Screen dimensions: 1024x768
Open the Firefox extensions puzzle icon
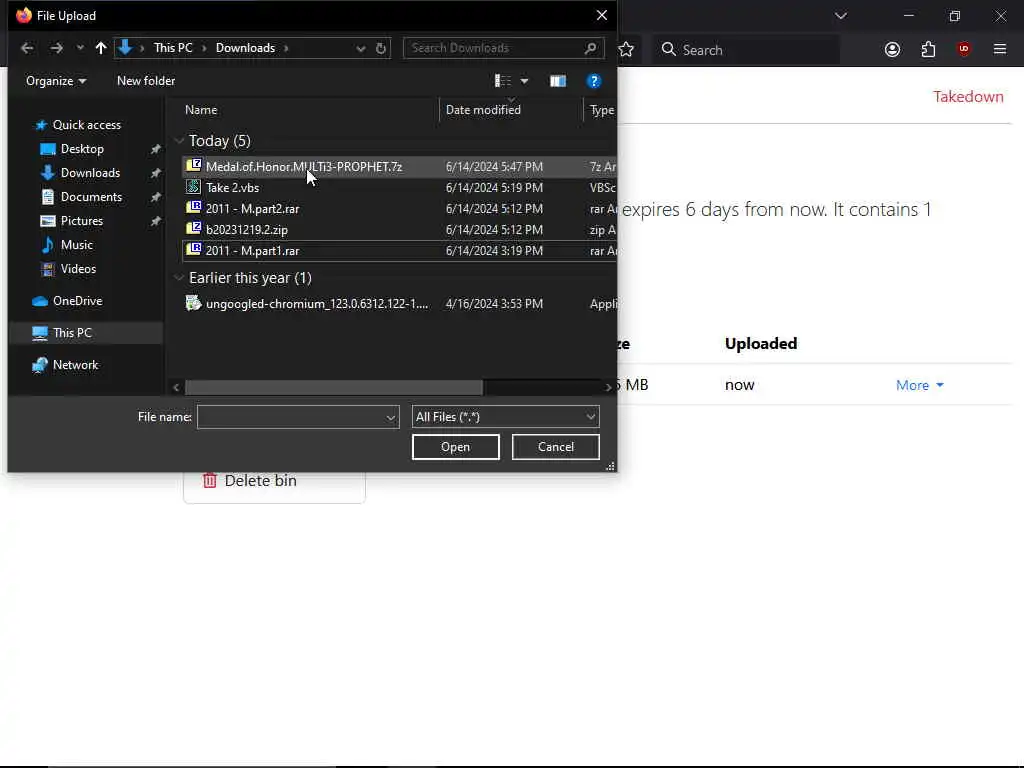(x=928, y=50)
